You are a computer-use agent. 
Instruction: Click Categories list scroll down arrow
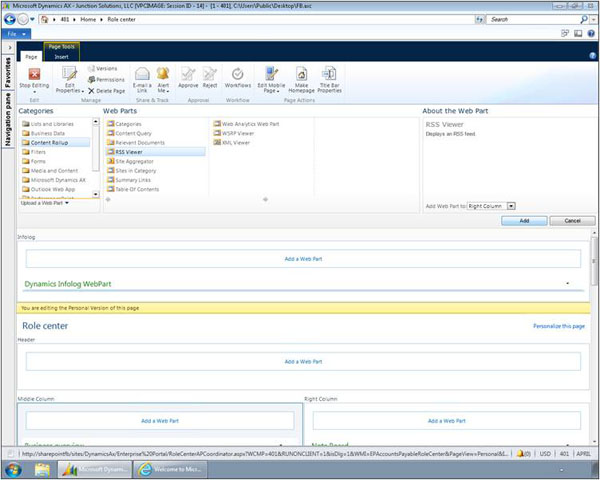(96, 194)
